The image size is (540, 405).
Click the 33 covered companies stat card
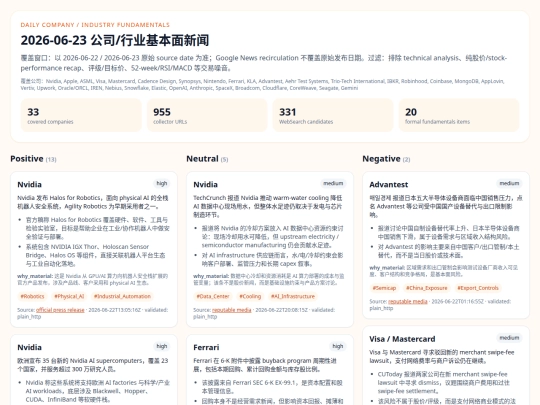click(x=81, y=115)
